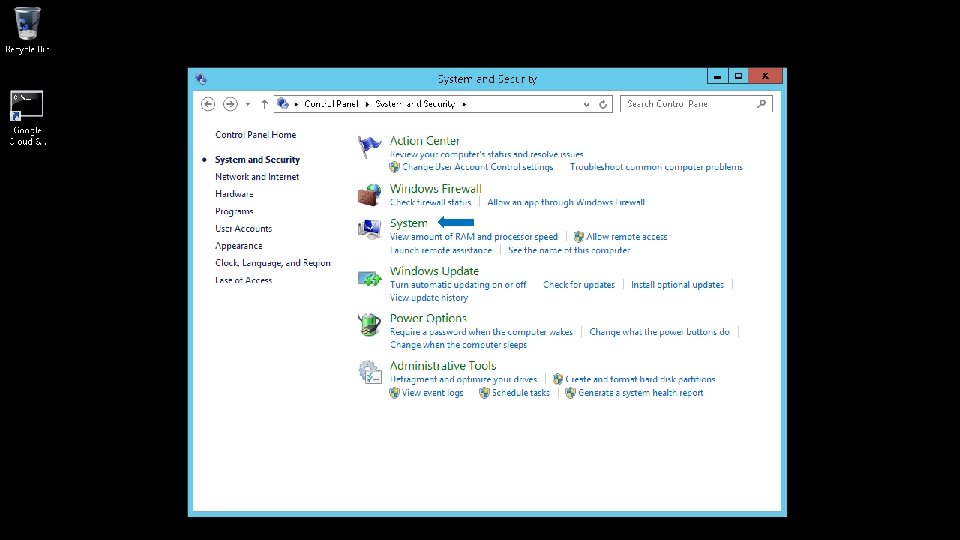Click Defragment and optimize your drives
Image resolution: width=960 pixels, height=540 pixels.
pos(463,380)
